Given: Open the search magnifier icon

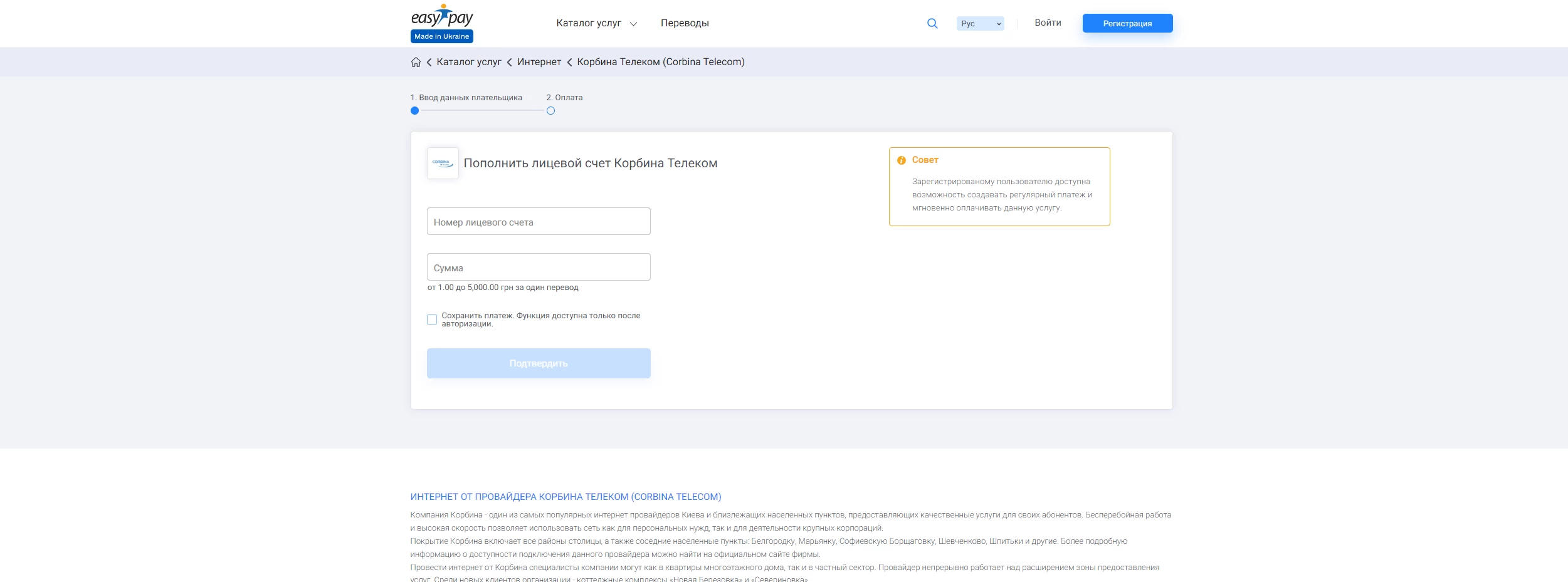Looking at the screenshot, I should [x=932, y=23].
